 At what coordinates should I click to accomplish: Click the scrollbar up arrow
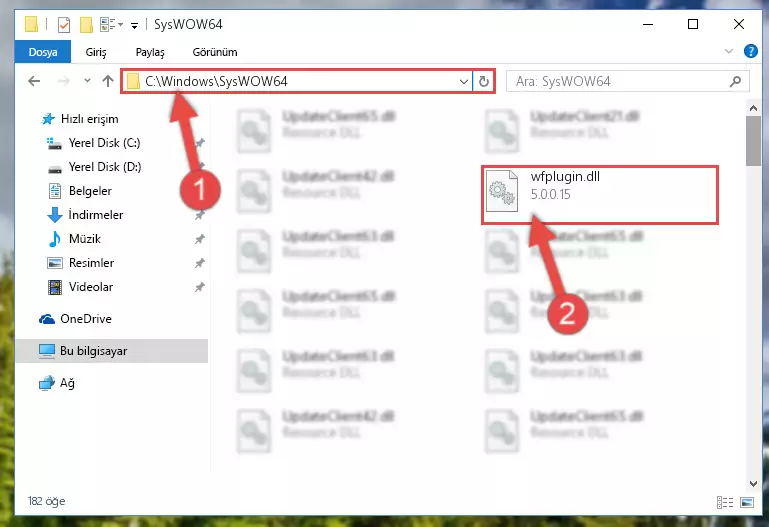(753, 107)
